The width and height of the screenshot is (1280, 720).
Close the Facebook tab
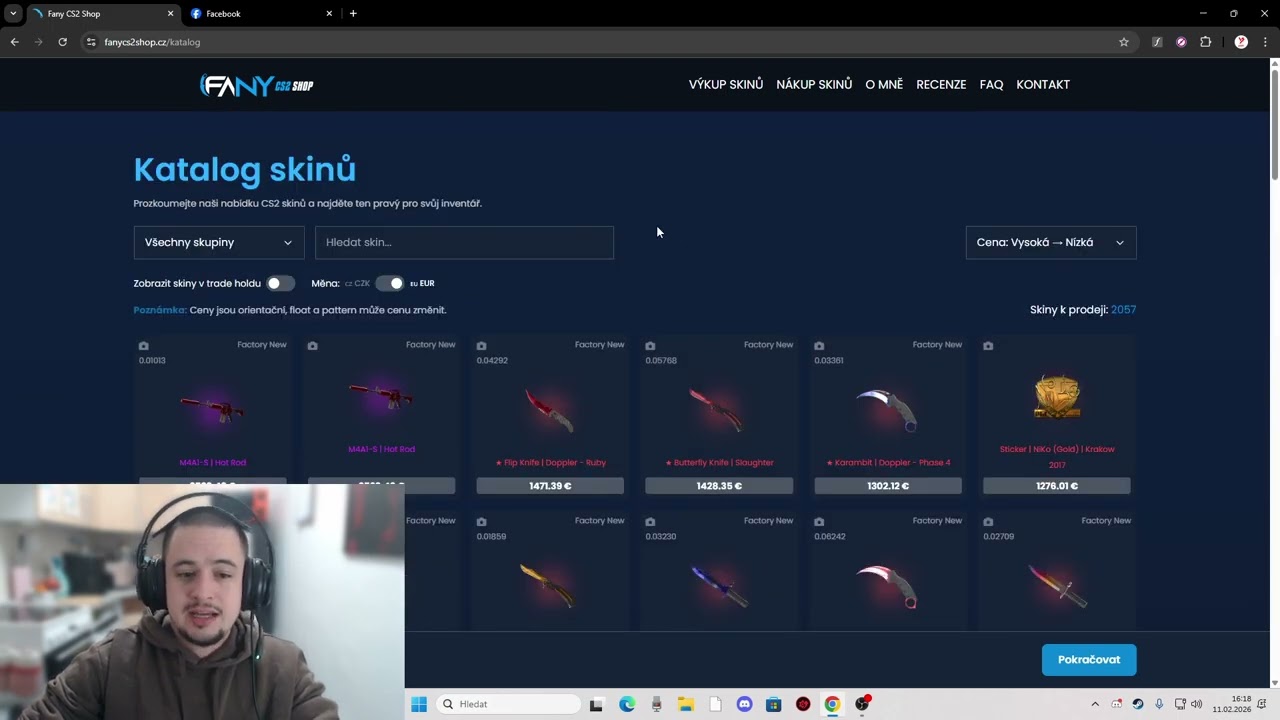[x=329, y=14]
